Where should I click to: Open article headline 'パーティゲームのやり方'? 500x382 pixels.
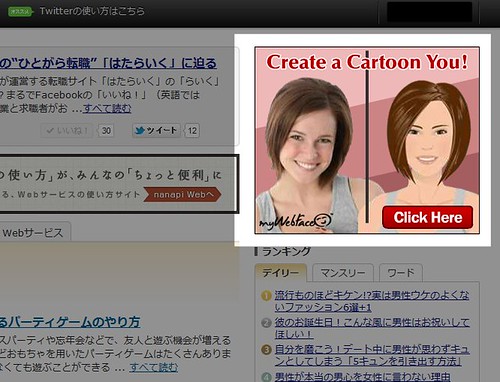70,322
